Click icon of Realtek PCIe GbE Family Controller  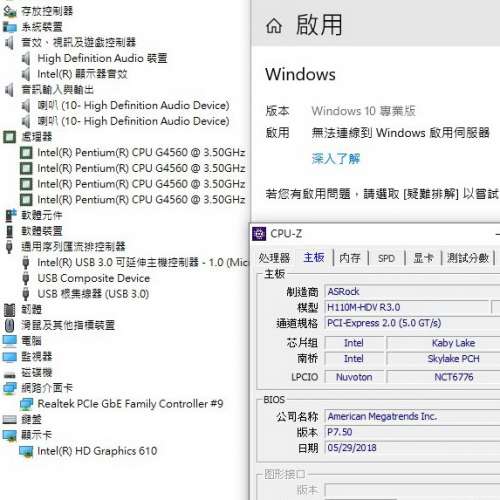(26, 404)
